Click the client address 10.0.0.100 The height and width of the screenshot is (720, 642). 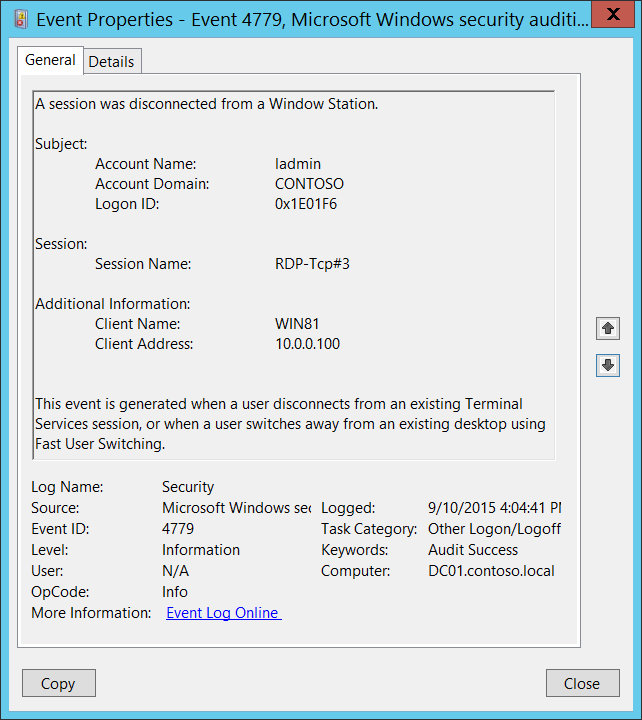coord(307,344)
